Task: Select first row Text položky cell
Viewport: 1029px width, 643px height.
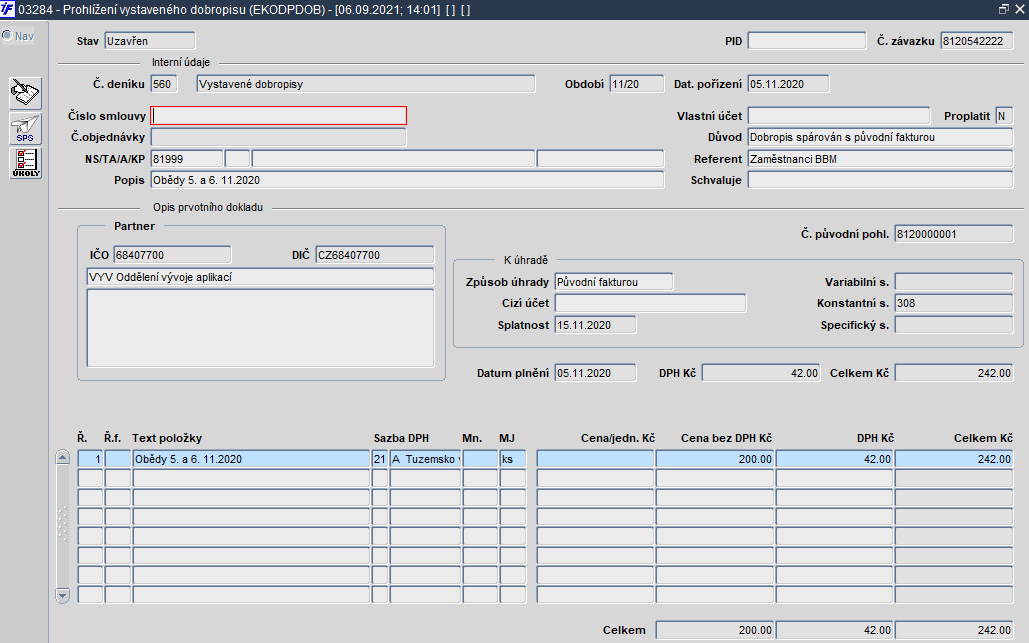Action: (x=250, y=459)
